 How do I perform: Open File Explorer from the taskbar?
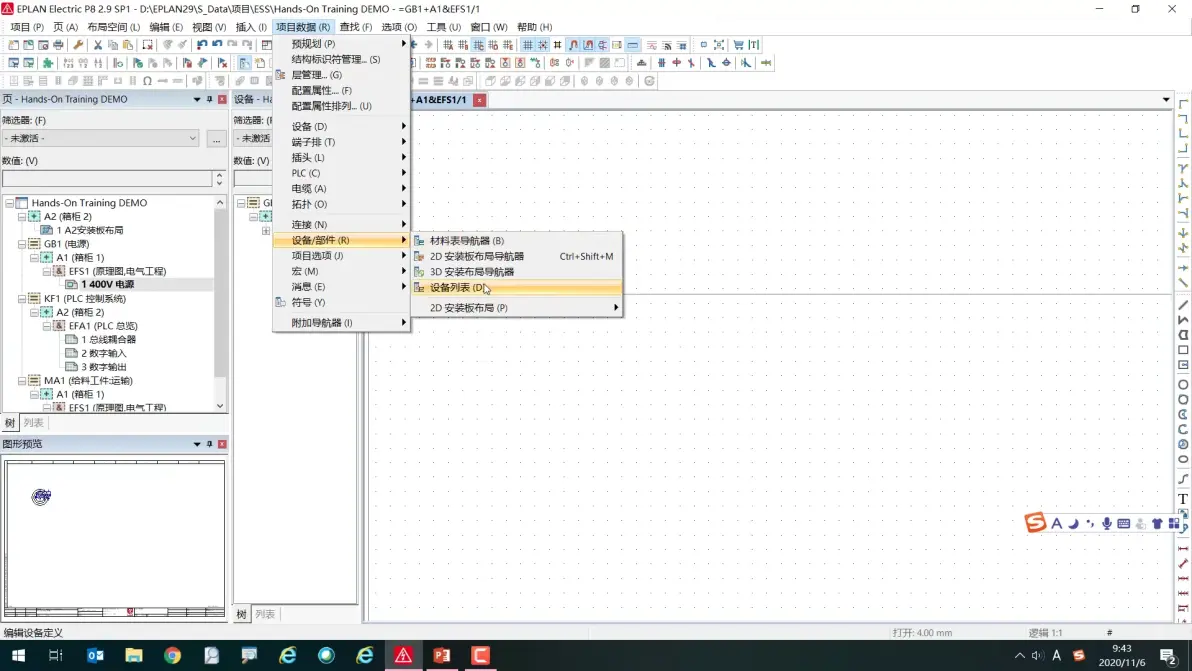coord(134,655)
